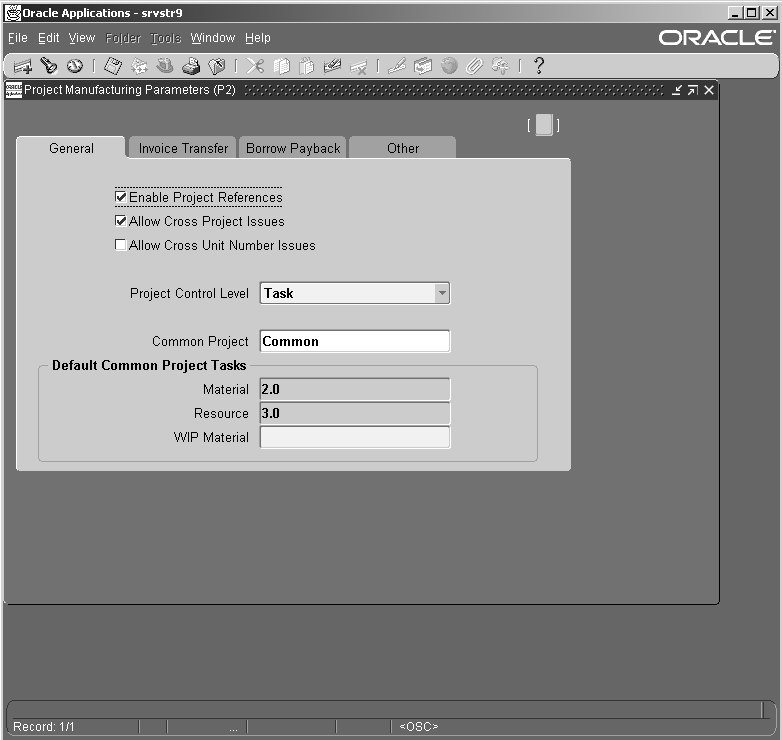Open the Help menu
Image resolution: width=782 pixels, height=740 pixels.
(x=258, y=38)
